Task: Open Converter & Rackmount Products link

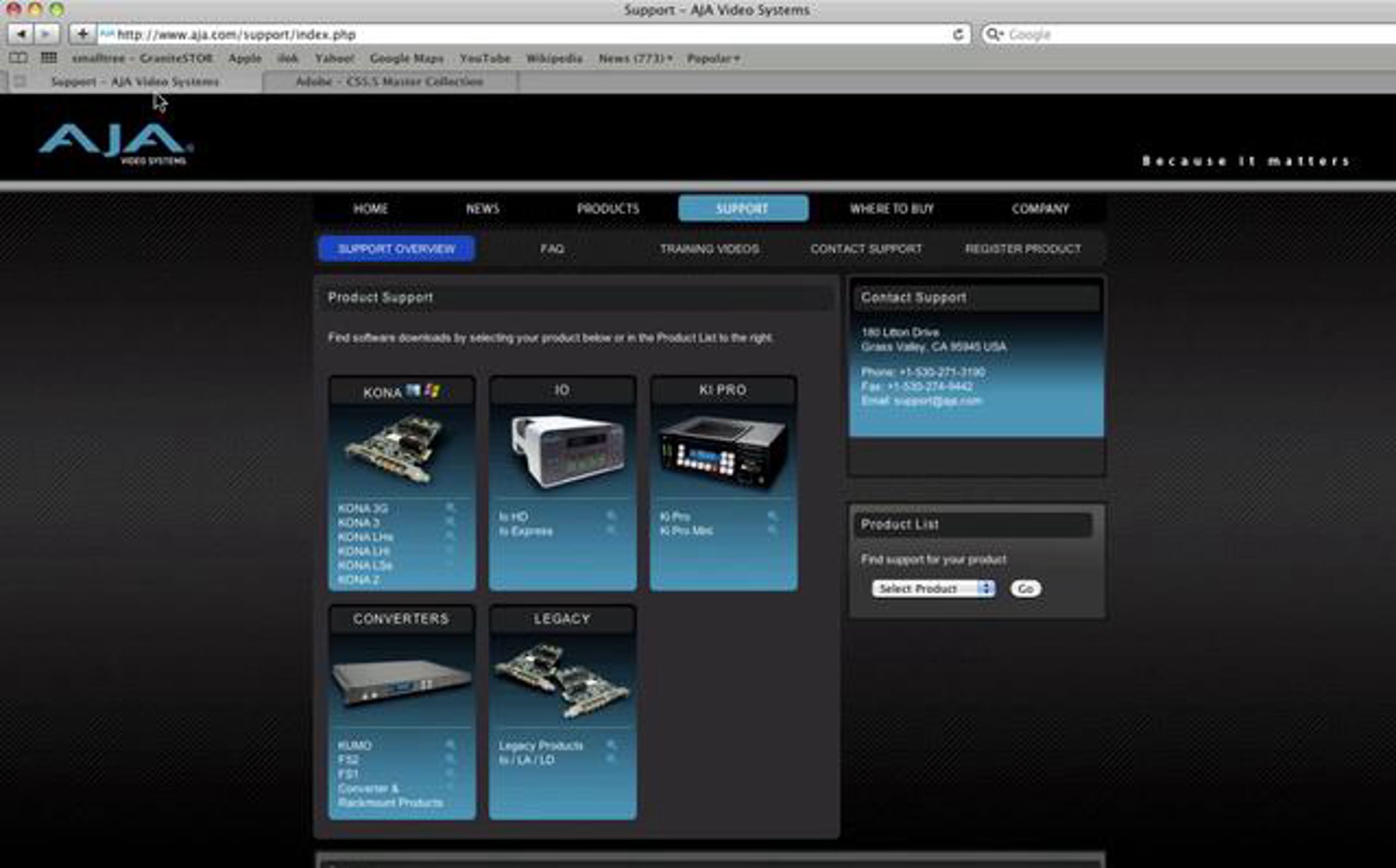Action: click(390, 795)
